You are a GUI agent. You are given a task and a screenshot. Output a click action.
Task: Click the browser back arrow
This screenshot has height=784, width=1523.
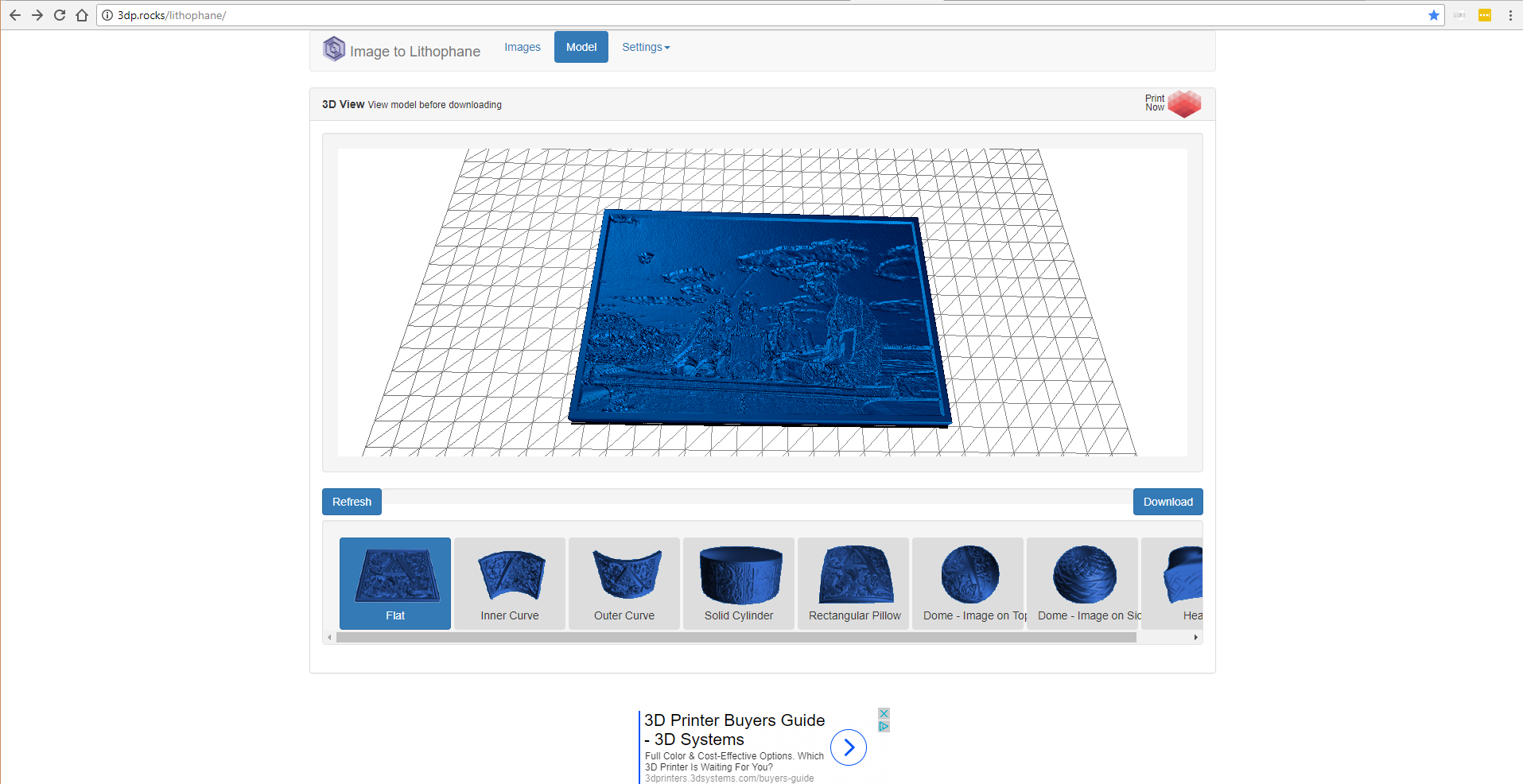[15, 15]
